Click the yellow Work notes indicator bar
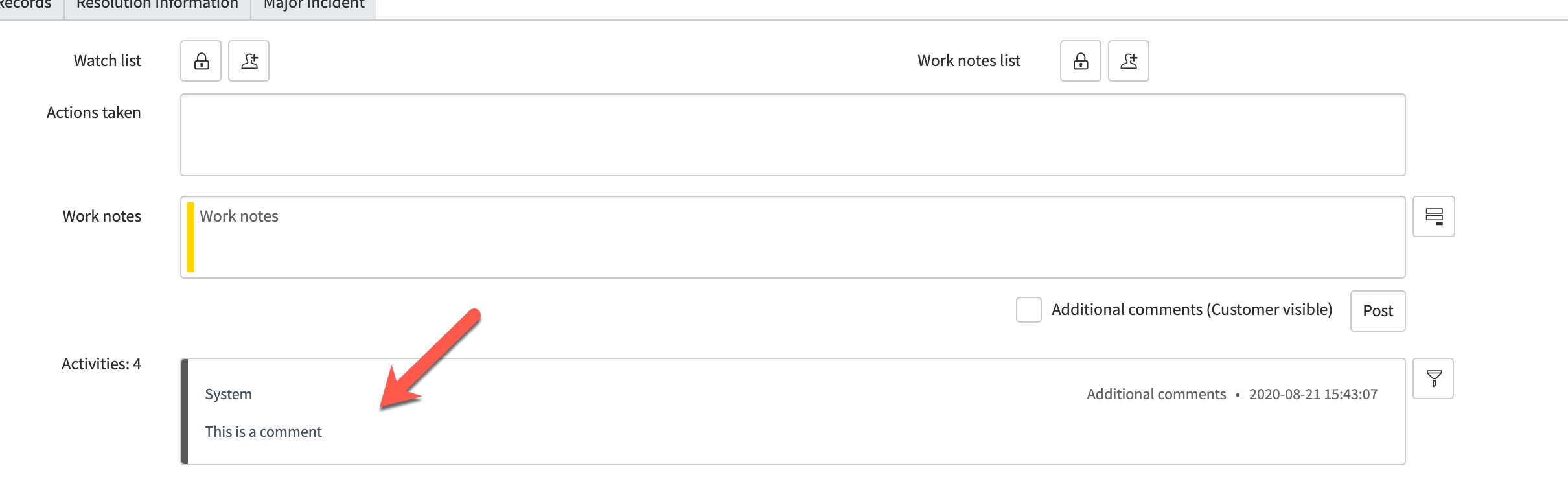The width and height of the screenshot is (1568, 477). click(x=190, y=237)
